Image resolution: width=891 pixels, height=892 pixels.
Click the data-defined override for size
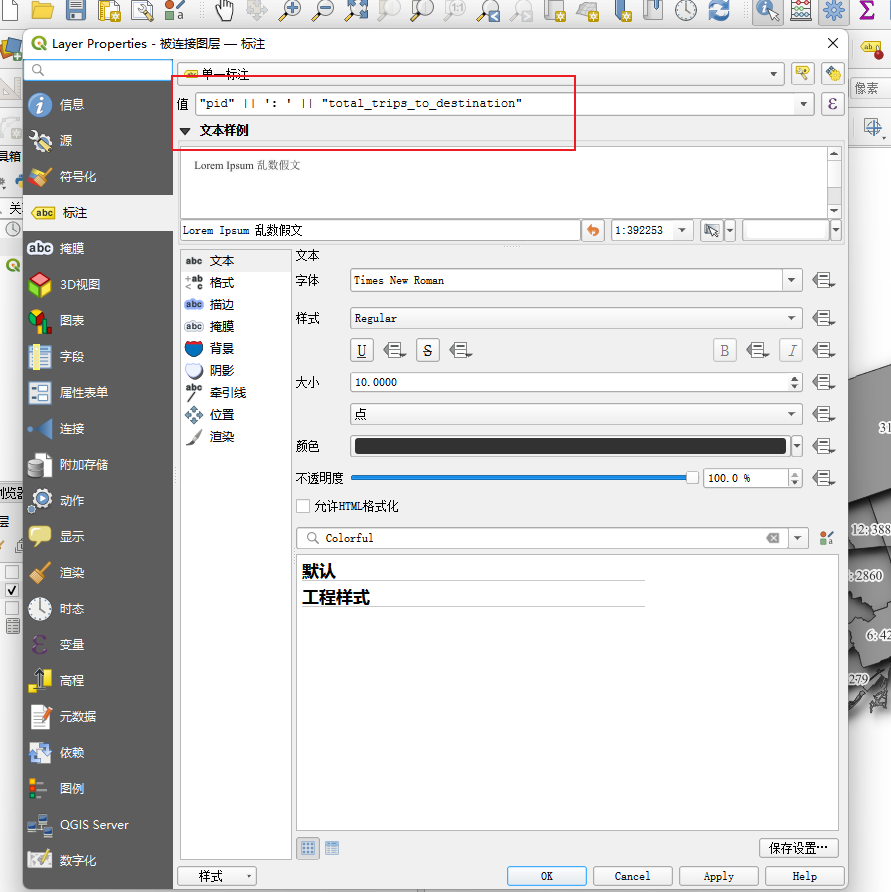[x=823, y=382]
